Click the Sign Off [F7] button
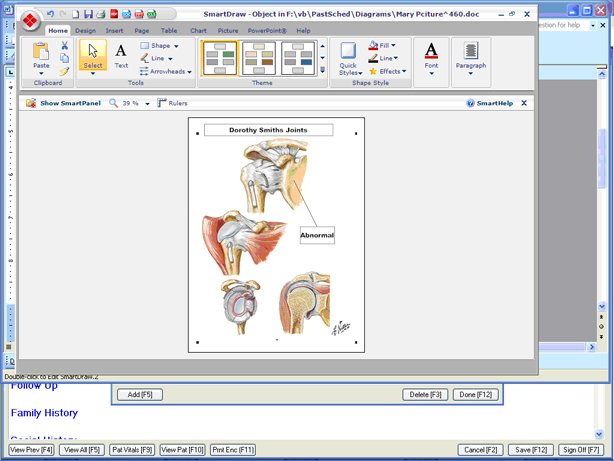The image size is (614, 461). 581,450
